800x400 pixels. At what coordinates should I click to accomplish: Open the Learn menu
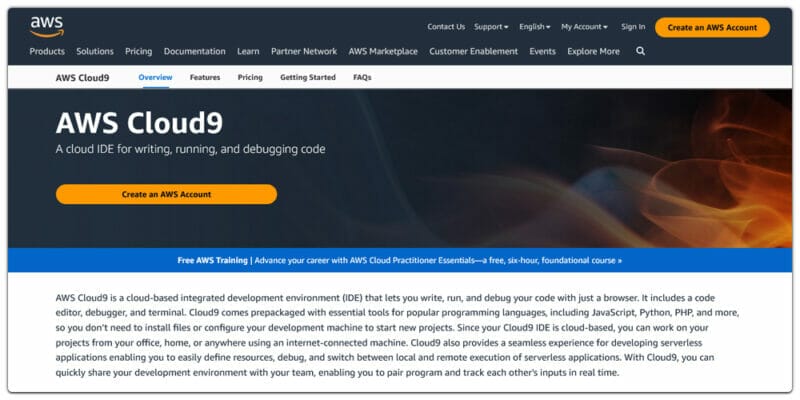click(248, 52)
